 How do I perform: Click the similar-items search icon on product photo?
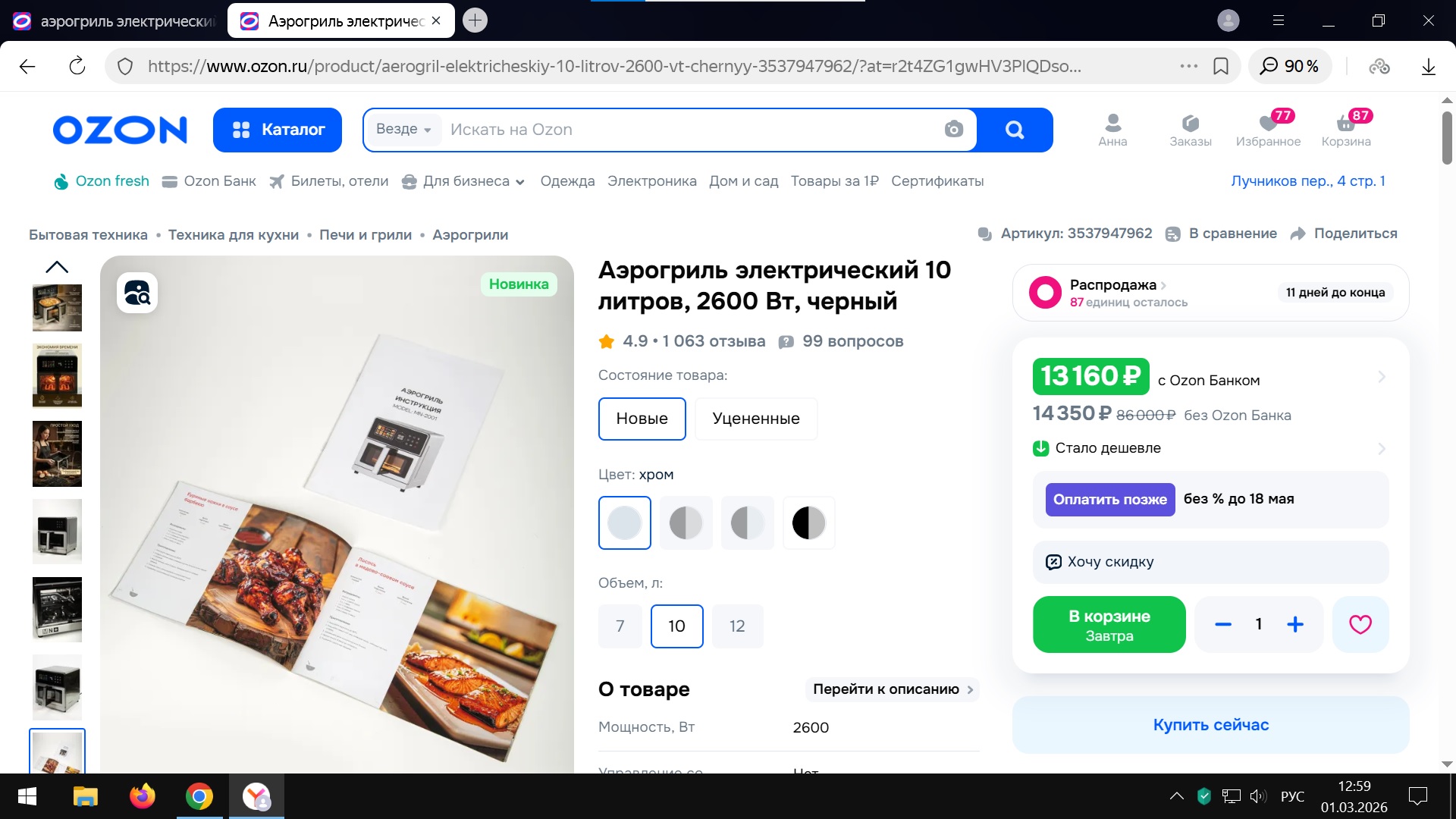[x=137, y=293]
